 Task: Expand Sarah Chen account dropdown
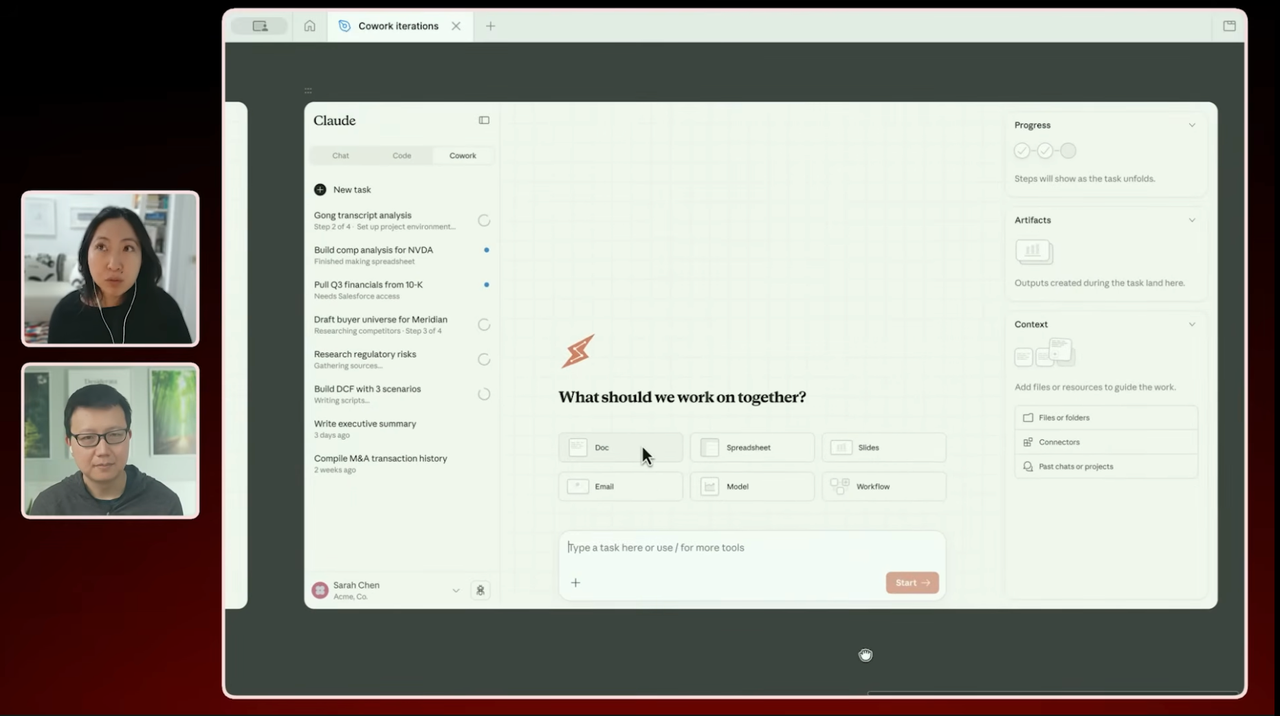[456, 590]
